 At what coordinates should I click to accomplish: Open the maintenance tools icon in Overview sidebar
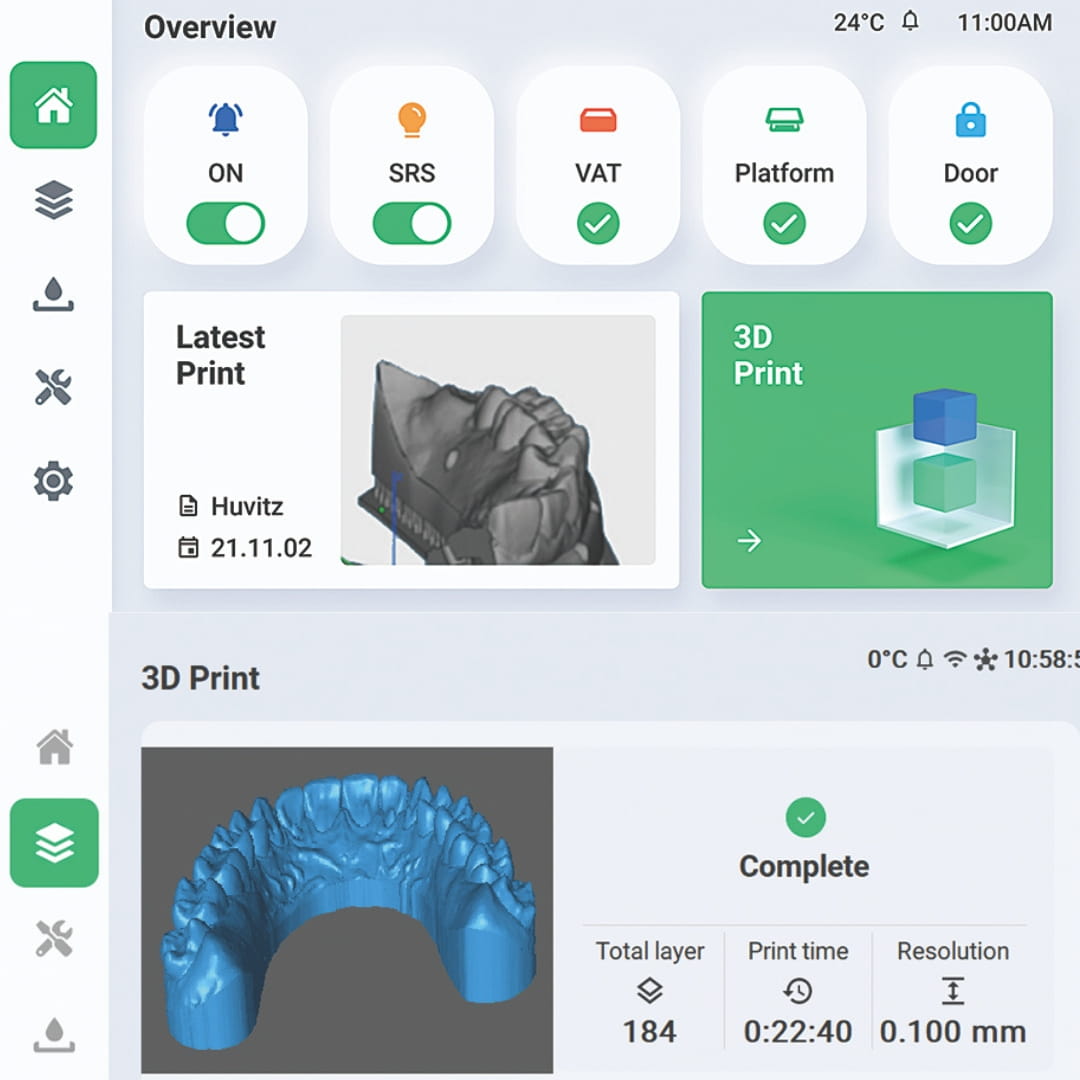53,387
